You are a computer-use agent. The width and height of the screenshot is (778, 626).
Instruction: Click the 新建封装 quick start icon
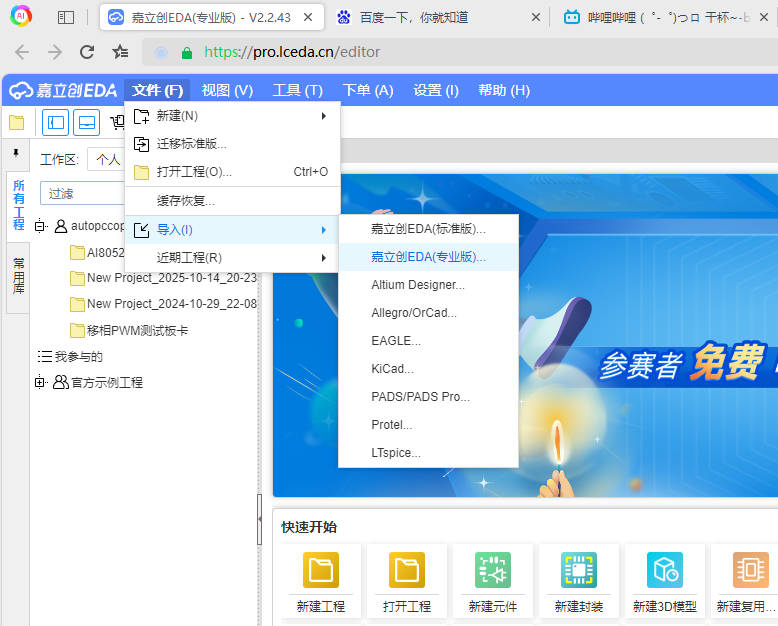point(579,569)
